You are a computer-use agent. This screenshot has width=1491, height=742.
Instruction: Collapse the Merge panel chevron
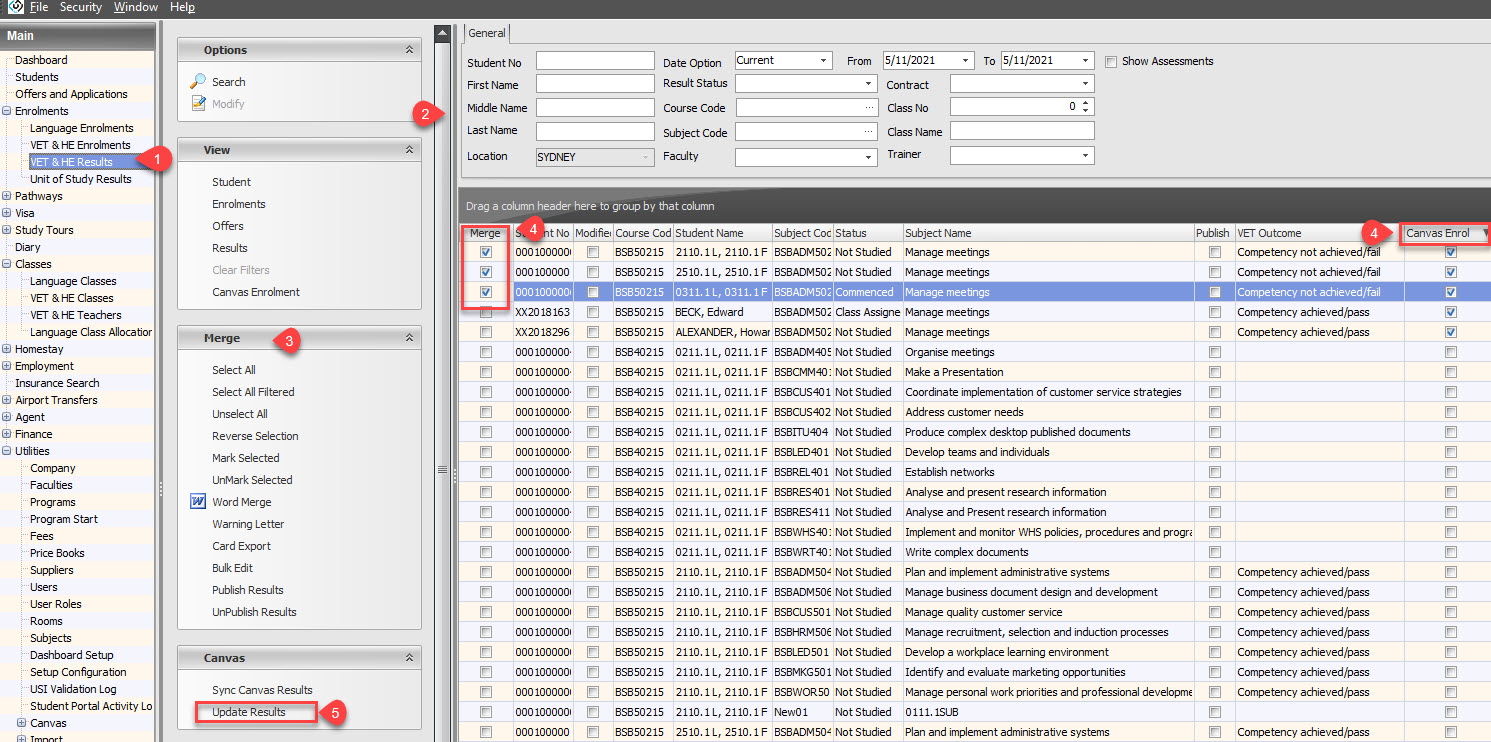pyautogui.click(x=409, y=338)
